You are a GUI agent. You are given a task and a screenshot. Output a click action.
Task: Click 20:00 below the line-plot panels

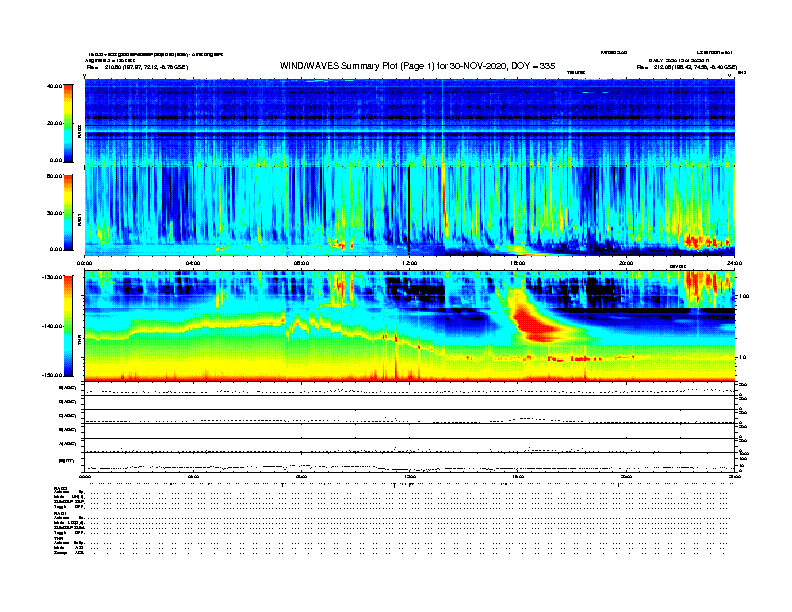click(626, 476)
